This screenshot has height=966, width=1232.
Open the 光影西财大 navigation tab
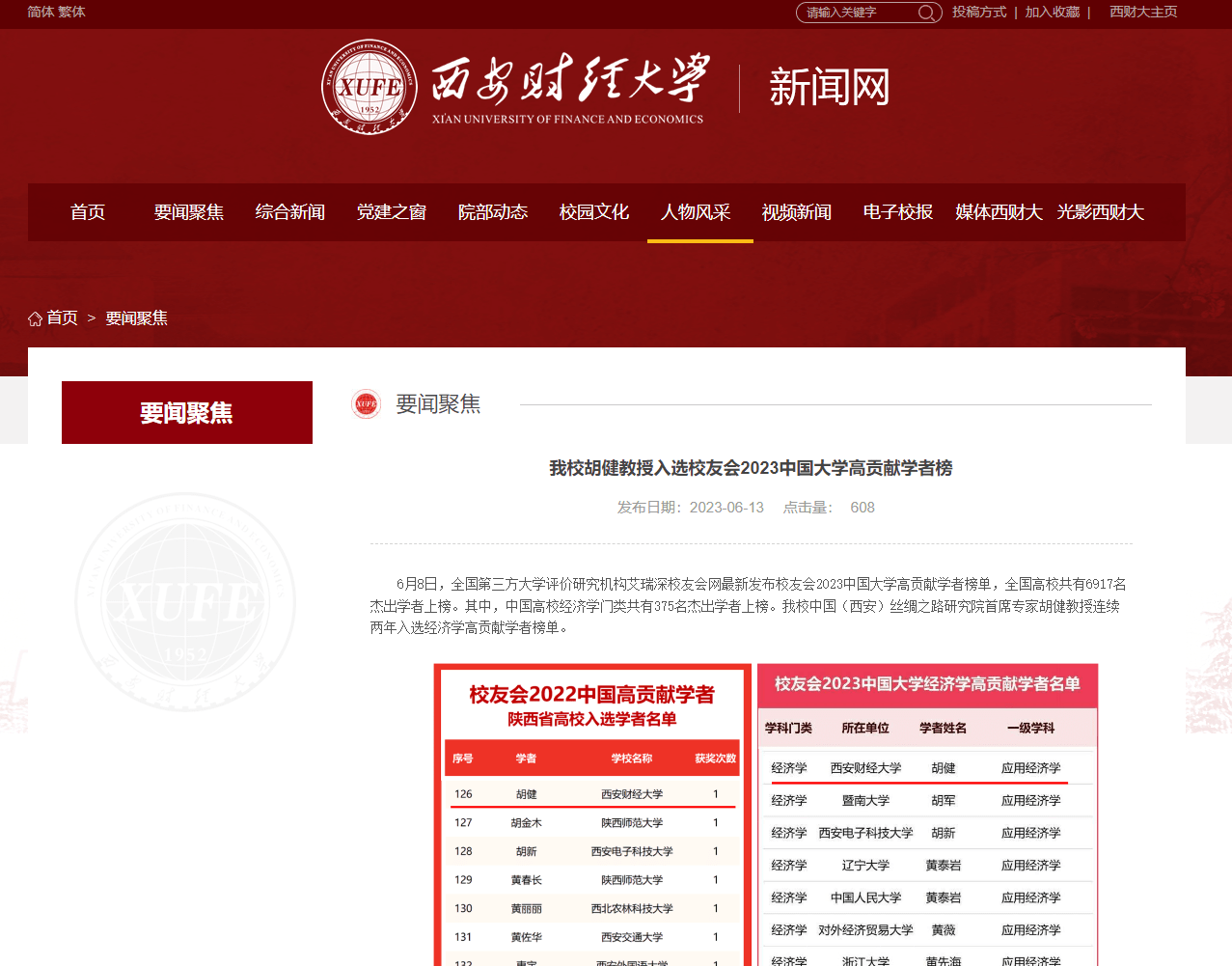[1101, 212]
